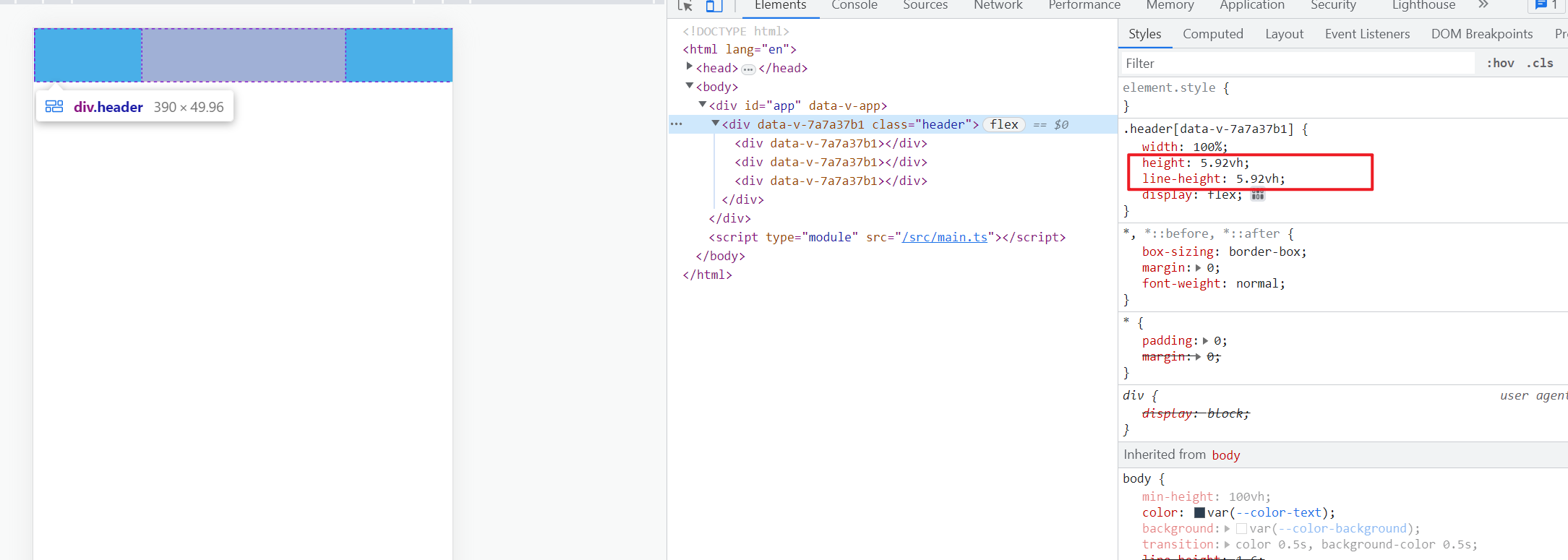Click the highlighted middle header section in preview
The width and height of the screenshot is (1568, 560).
244,55
